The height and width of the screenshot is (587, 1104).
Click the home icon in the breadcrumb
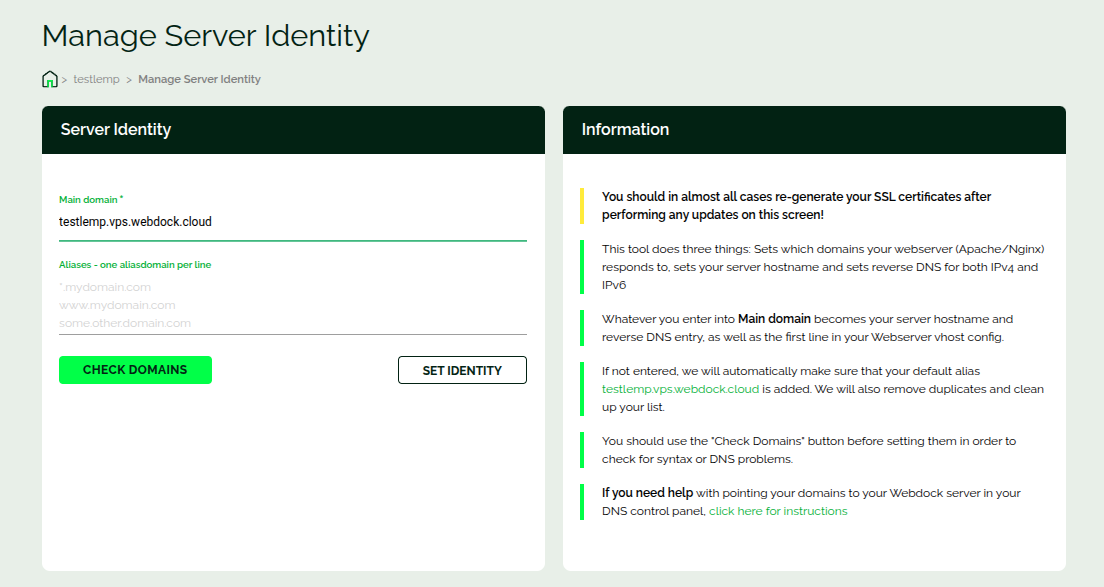pos(50,79)
